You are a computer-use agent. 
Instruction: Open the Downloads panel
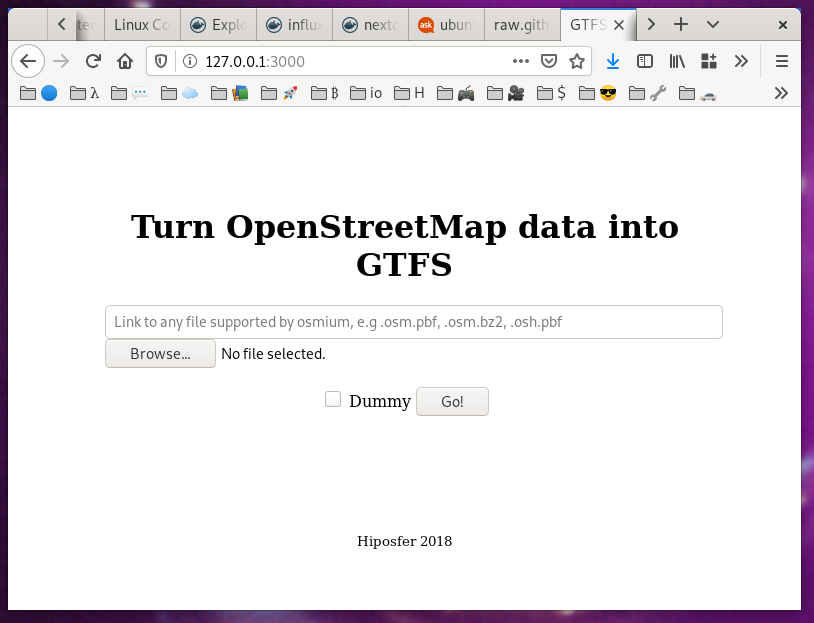[613, 61]
